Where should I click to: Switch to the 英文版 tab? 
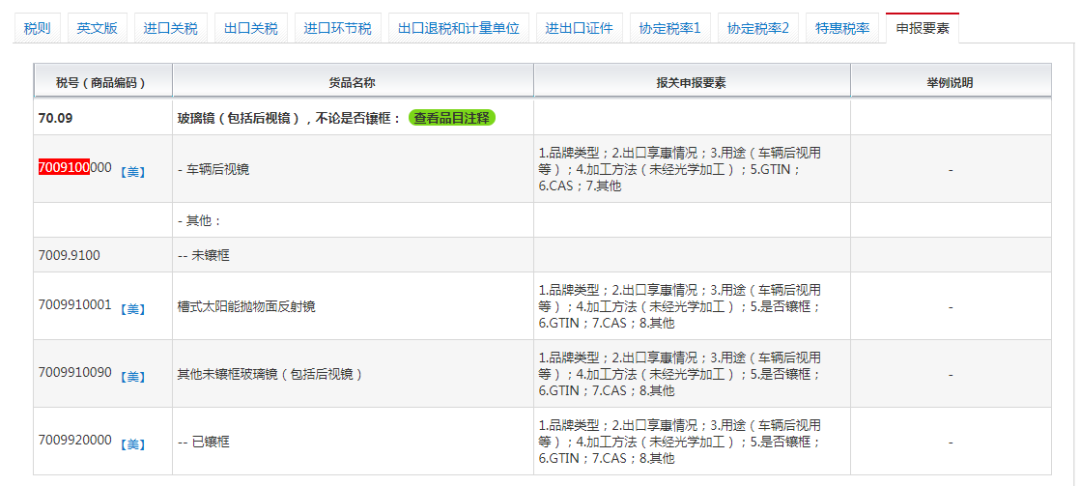pos(97,28)
